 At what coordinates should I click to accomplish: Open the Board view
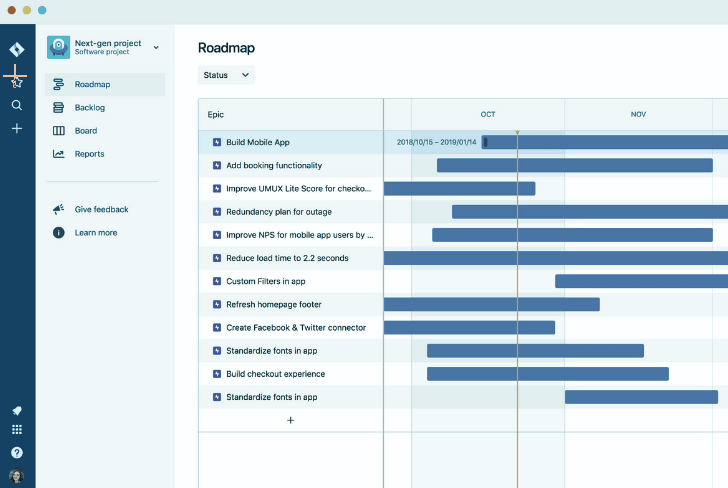point(85,131)
